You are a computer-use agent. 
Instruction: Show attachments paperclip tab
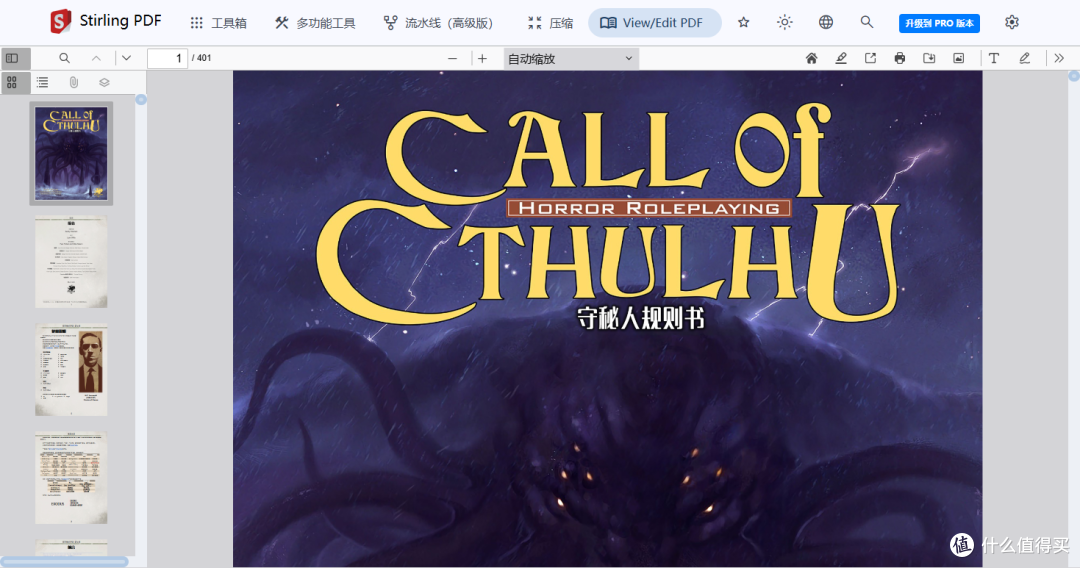tap(74, 83)
